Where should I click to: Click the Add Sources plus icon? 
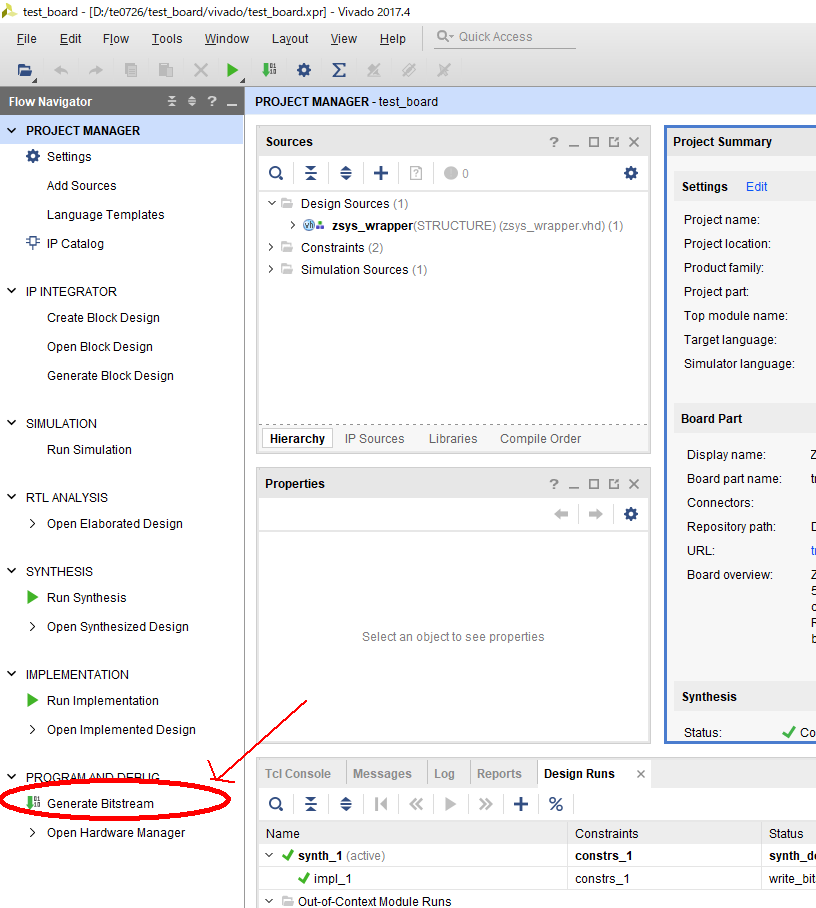(381, 173)
